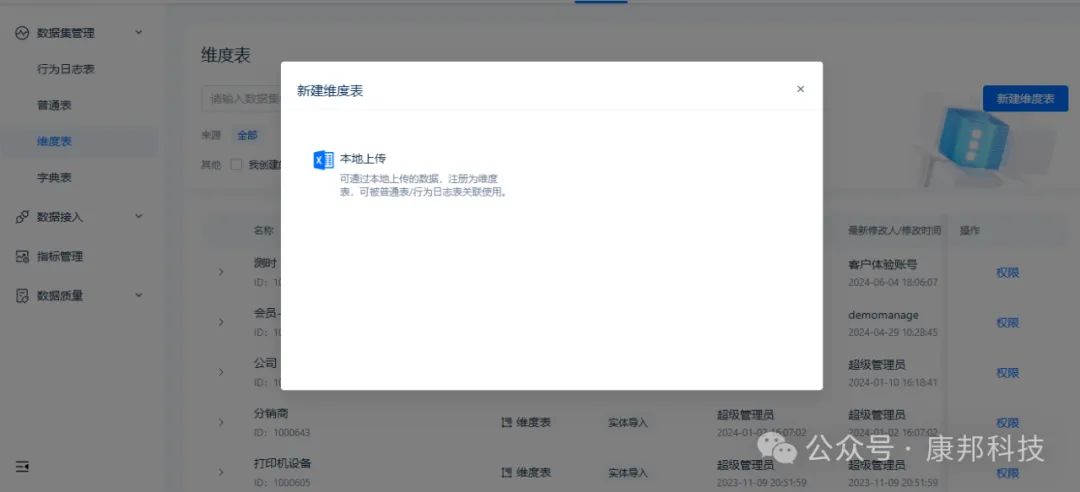
Task: Close the 新建维度表 dialog
Action: click(x=800, y=89)
